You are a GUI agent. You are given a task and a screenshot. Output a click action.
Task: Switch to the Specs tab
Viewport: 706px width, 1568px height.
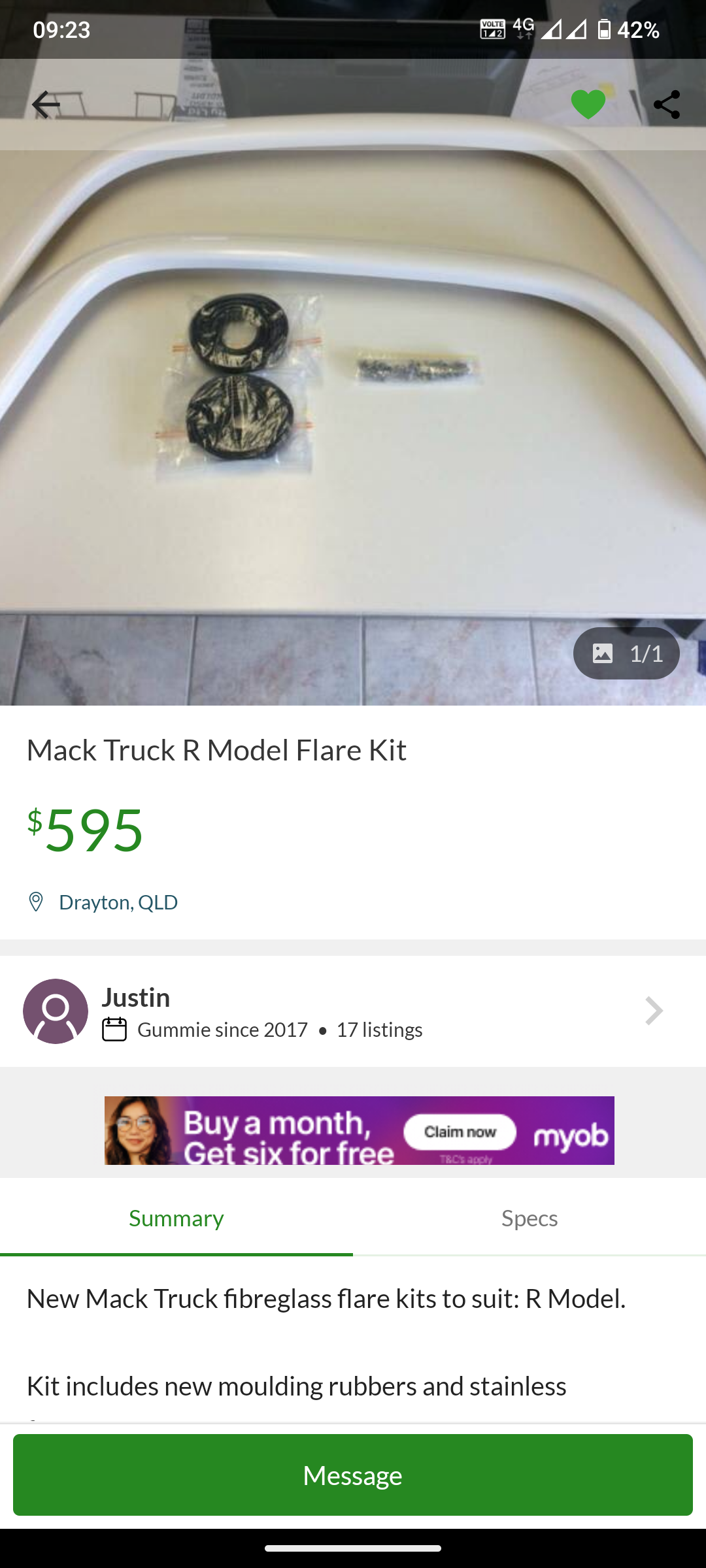pos(529,1218)
